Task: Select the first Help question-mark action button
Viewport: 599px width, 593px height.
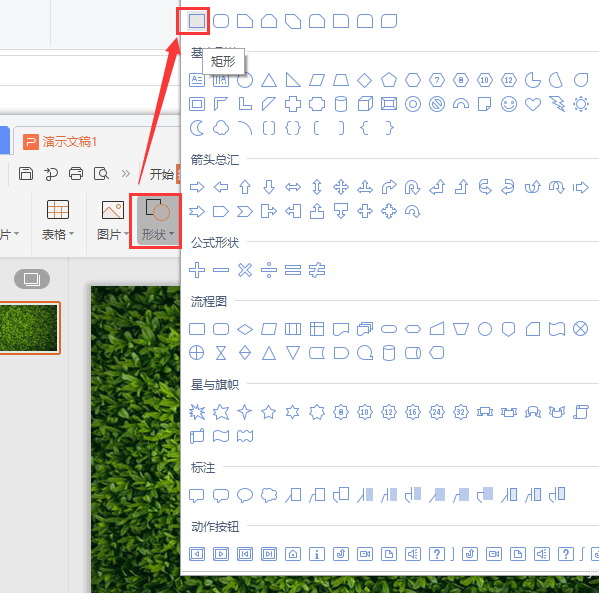Action: click(x=437, y=554)
